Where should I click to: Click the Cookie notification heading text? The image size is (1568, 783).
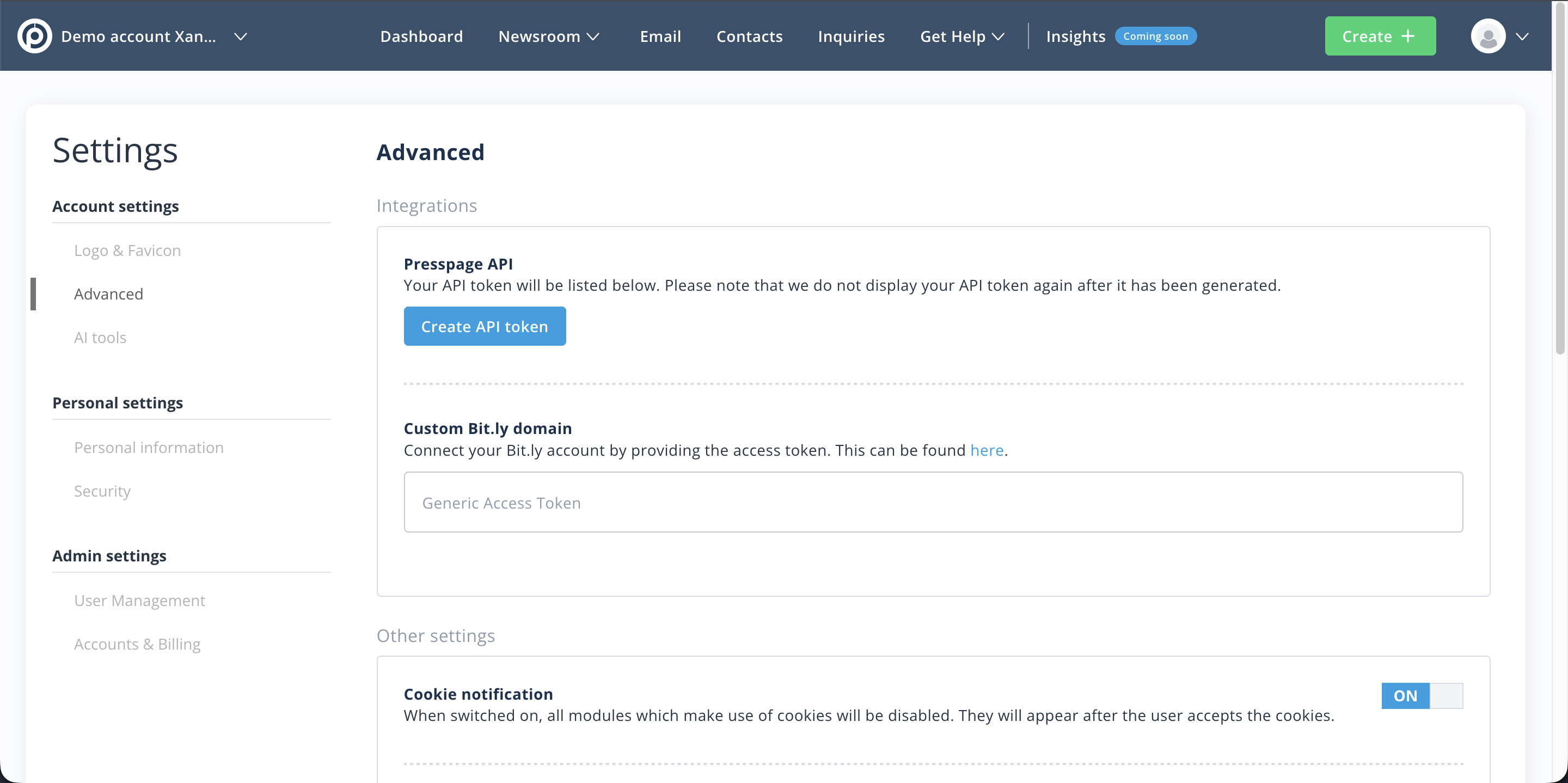(478, 694)
